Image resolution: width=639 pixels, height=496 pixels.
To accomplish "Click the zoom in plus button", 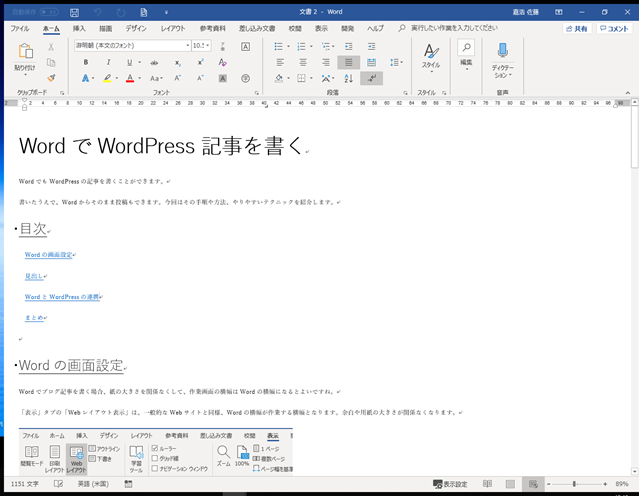I will [x=605, y=484].
